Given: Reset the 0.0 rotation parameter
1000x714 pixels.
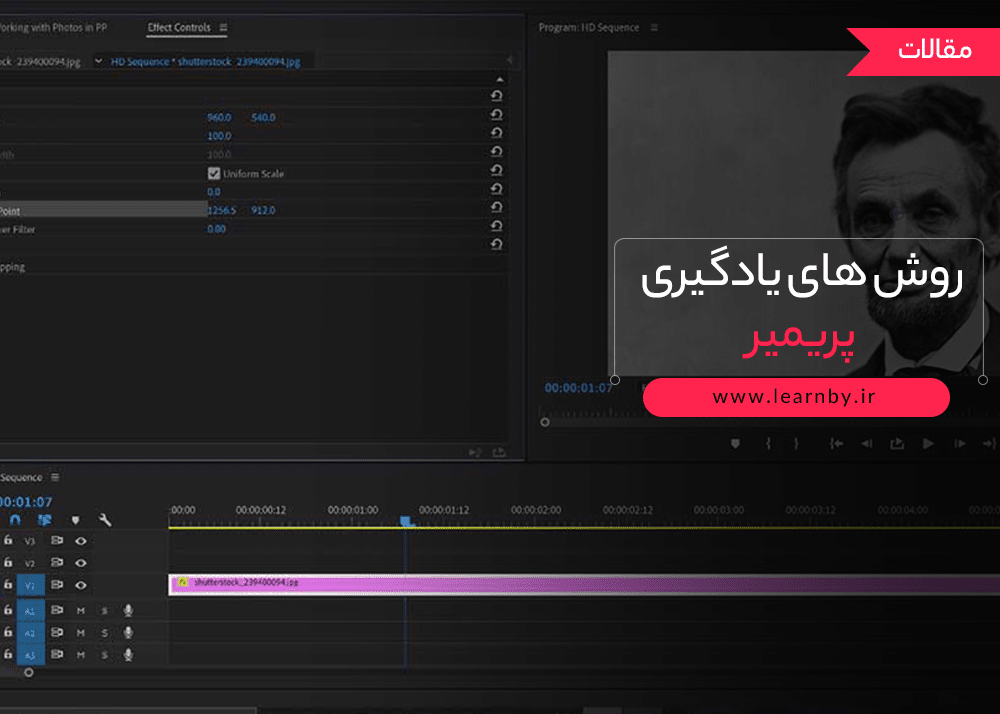Looking at the screenshot, I should [496, 189].
